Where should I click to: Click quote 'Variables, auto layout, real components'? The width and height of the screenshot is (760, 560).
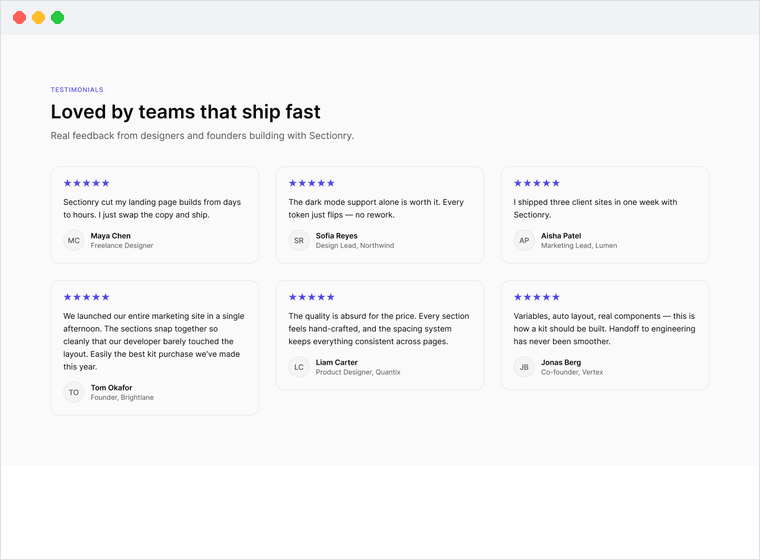click(604, 329)
